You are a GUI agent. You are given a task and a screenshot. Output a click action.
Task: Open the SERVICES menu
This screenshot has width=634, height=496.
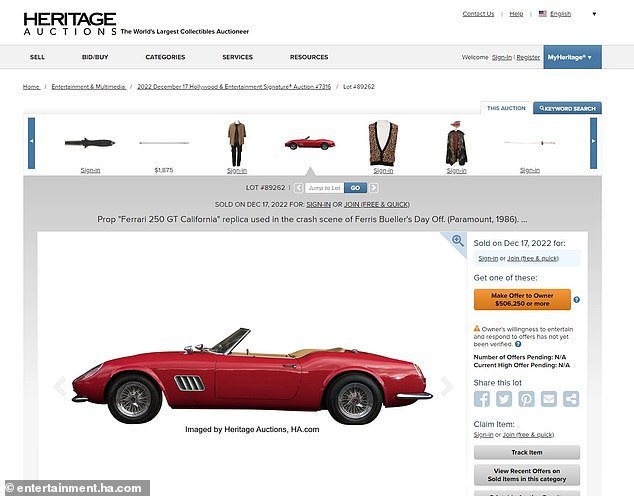pos(237,57)
